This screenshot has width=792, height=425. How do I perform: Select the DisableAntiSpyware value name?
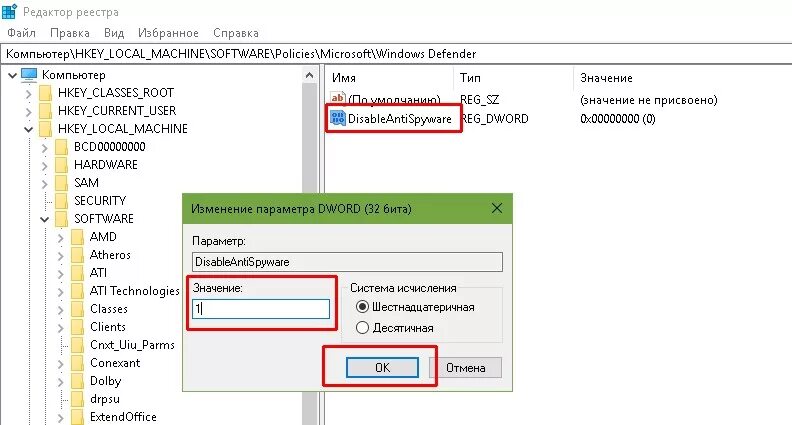[x=400, y=119]
